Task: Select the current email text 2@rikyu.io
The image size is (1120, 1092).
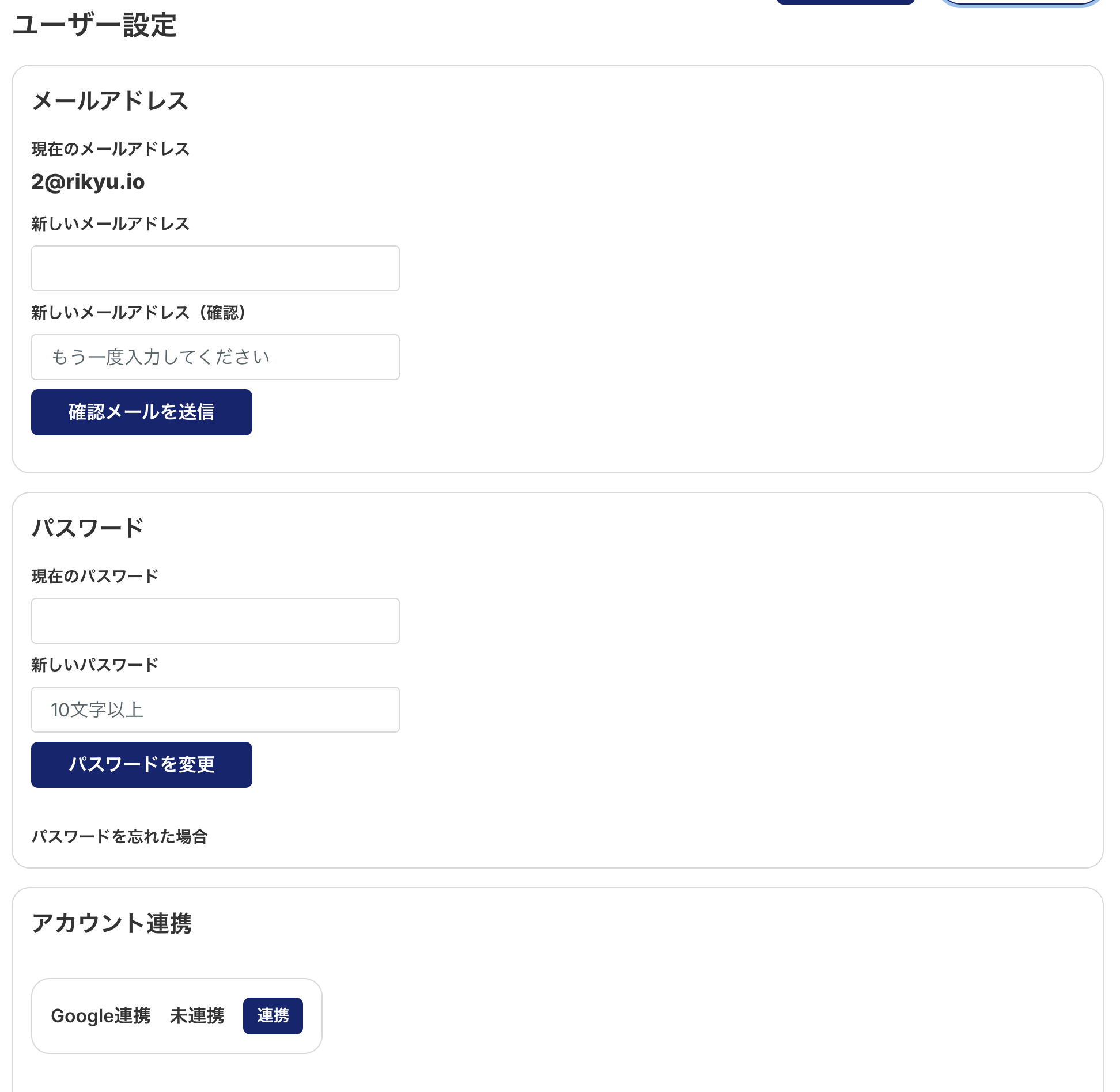Action: pos(88,182)
